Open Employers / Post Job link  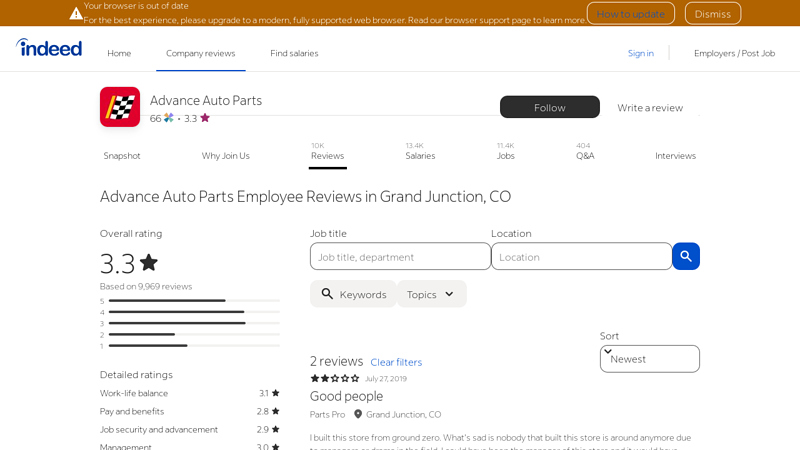point(734,53)
